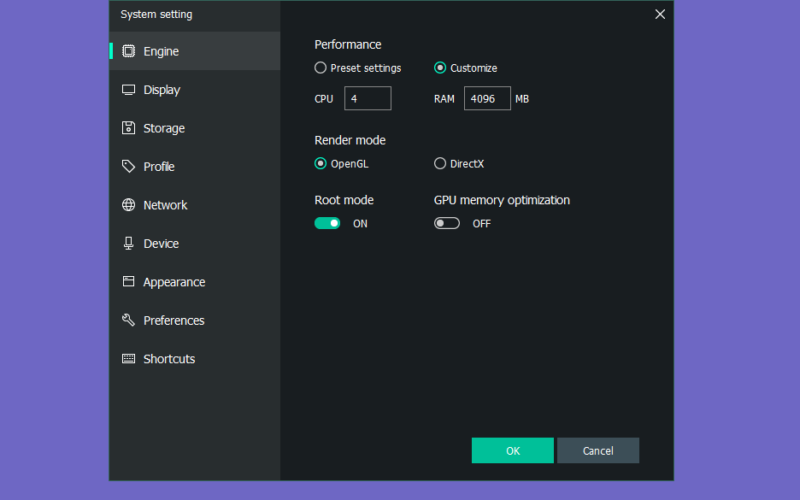The image size is (800, 500).
Task: Choose OpenGL render mode
Action: (320, 163)
